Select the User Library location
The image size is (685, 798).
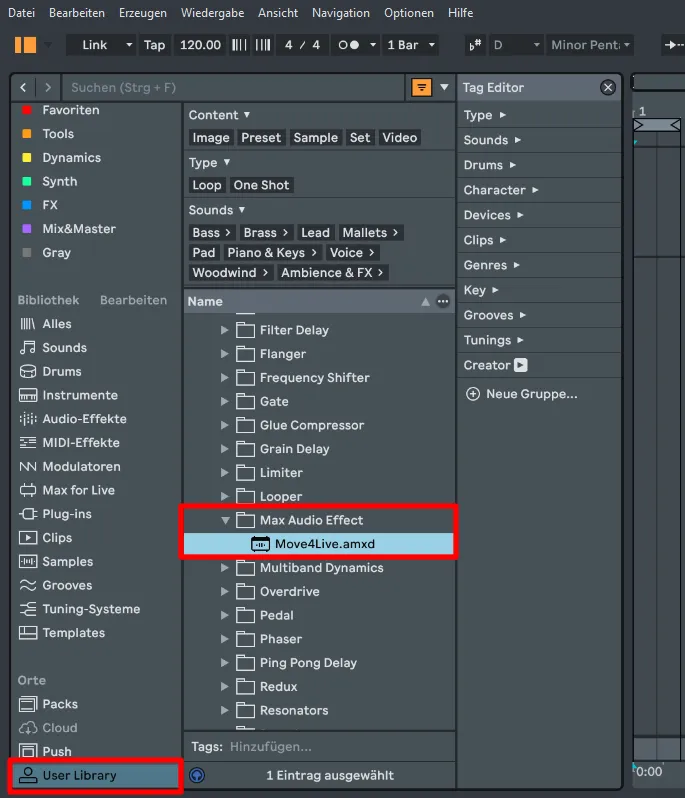pos(96,775)
